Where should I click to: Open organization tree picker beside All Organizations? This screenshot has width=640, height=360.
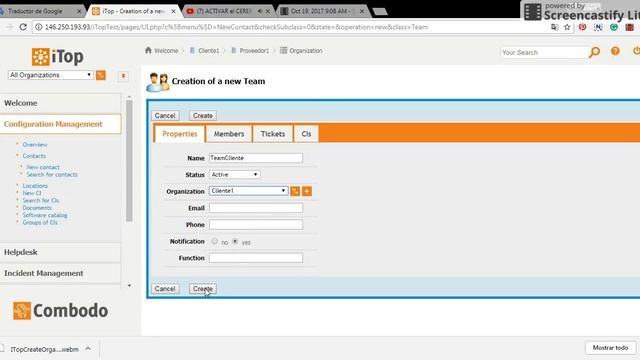[x=100, y=75]
